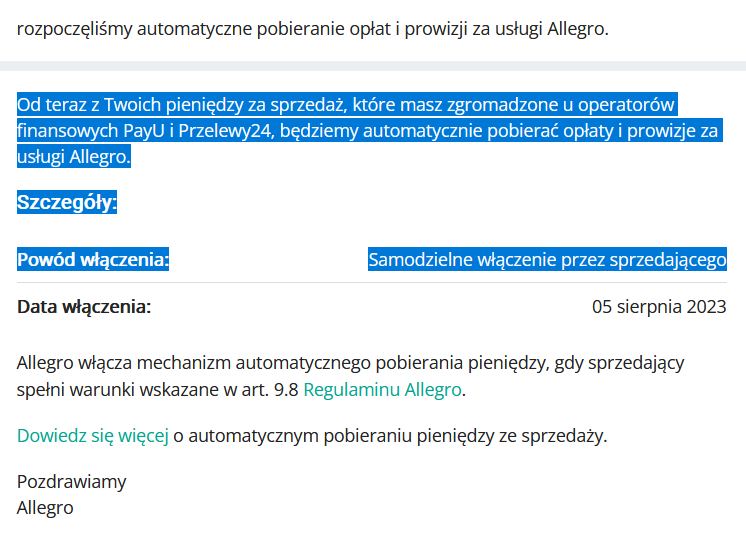The width and height of the screenshot is (746, 542).
Task: Click the date 05 sierpnia 2023
Action: coord(659,306)
